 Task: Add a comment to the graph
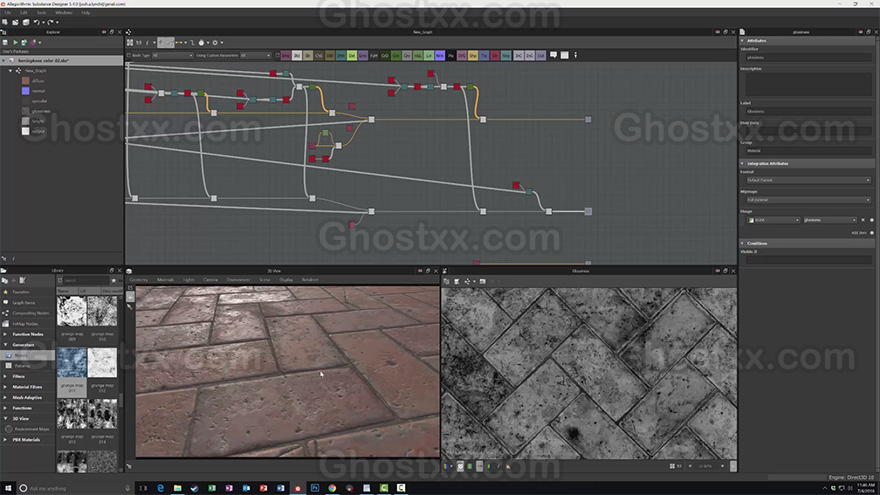[553, 55]
